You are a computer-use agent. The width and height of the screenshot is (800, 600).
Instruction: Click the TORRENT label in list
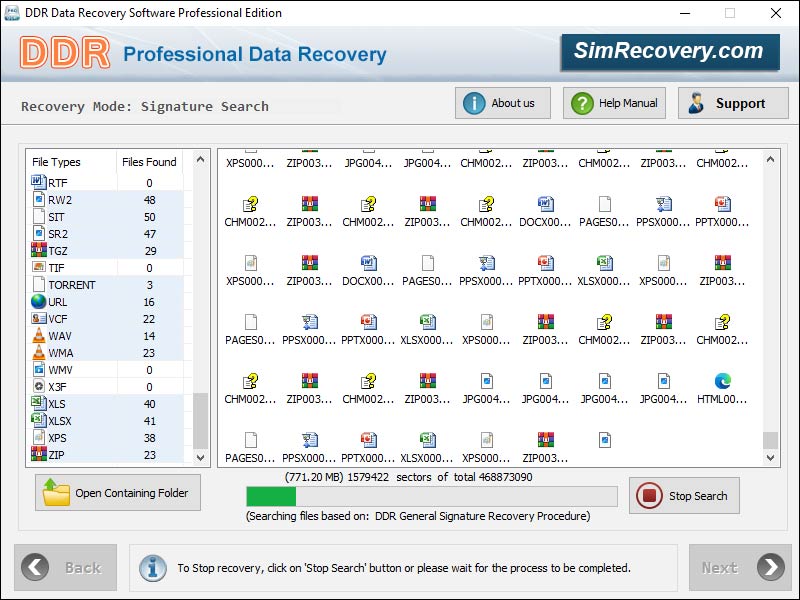(71, 285)
